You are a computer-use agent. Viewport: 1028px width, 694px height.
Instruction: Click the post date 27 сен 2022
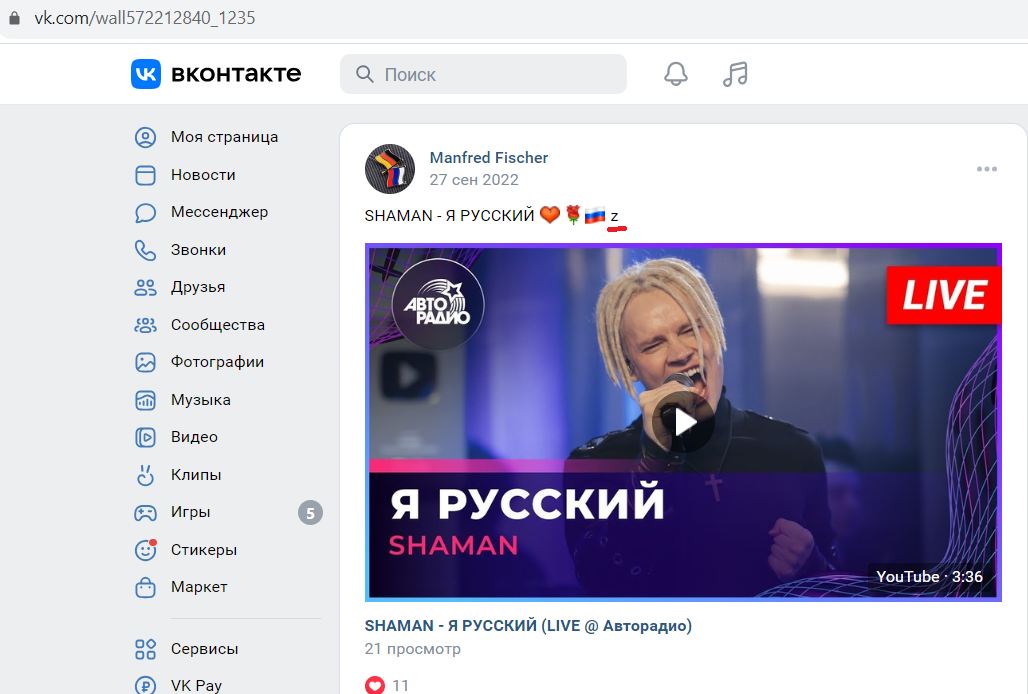coord(473,180)
